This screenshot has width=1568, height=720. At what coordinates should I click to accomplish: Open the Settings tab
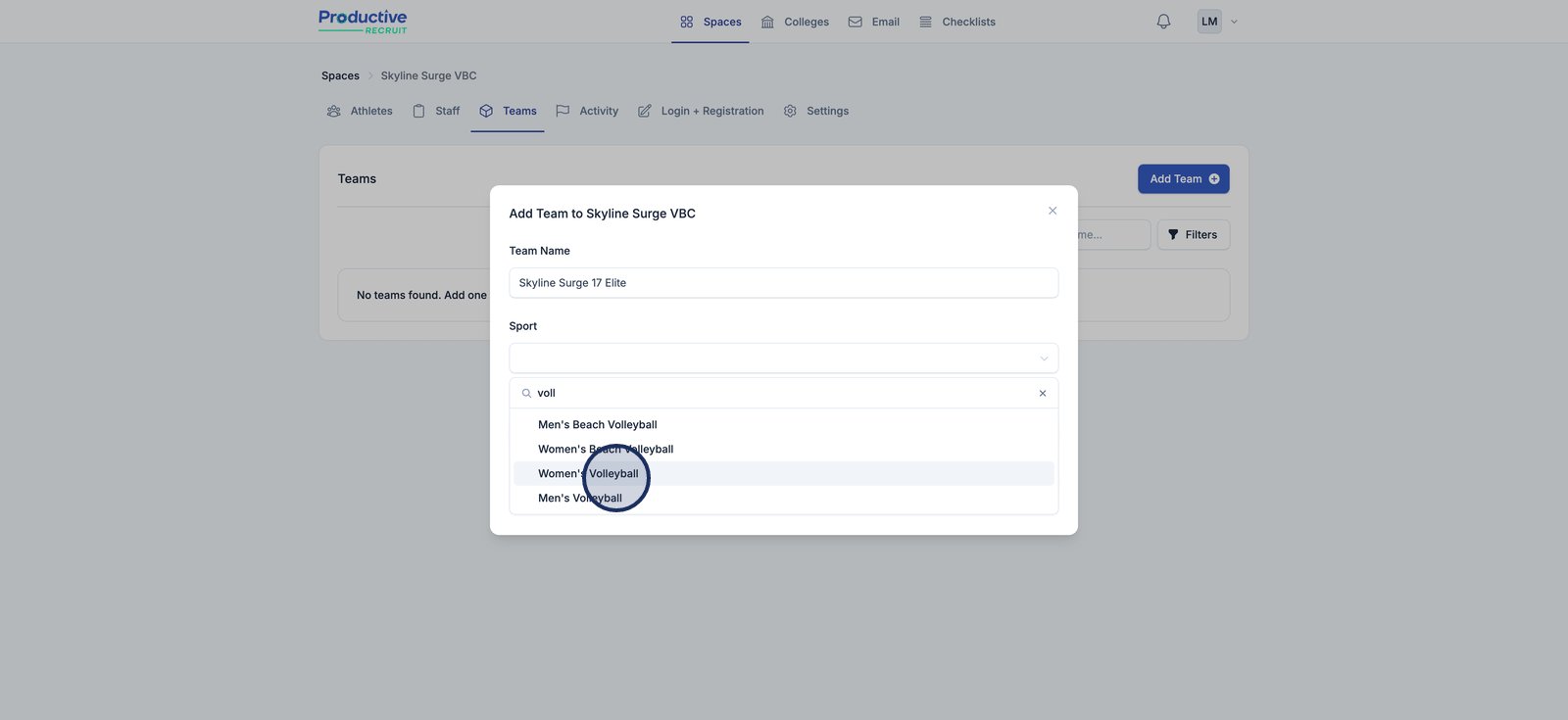click(816, 112)
